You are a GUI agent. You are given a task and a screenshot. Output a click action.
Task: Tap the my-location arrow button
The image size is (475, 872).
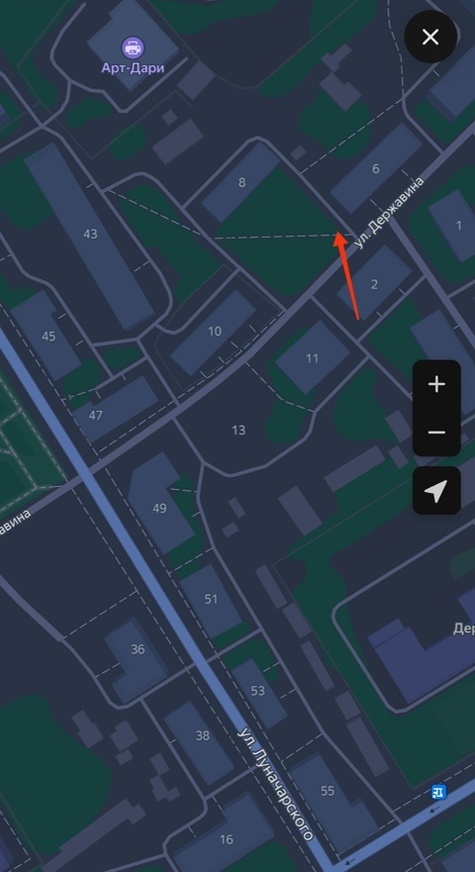(437, 490)
